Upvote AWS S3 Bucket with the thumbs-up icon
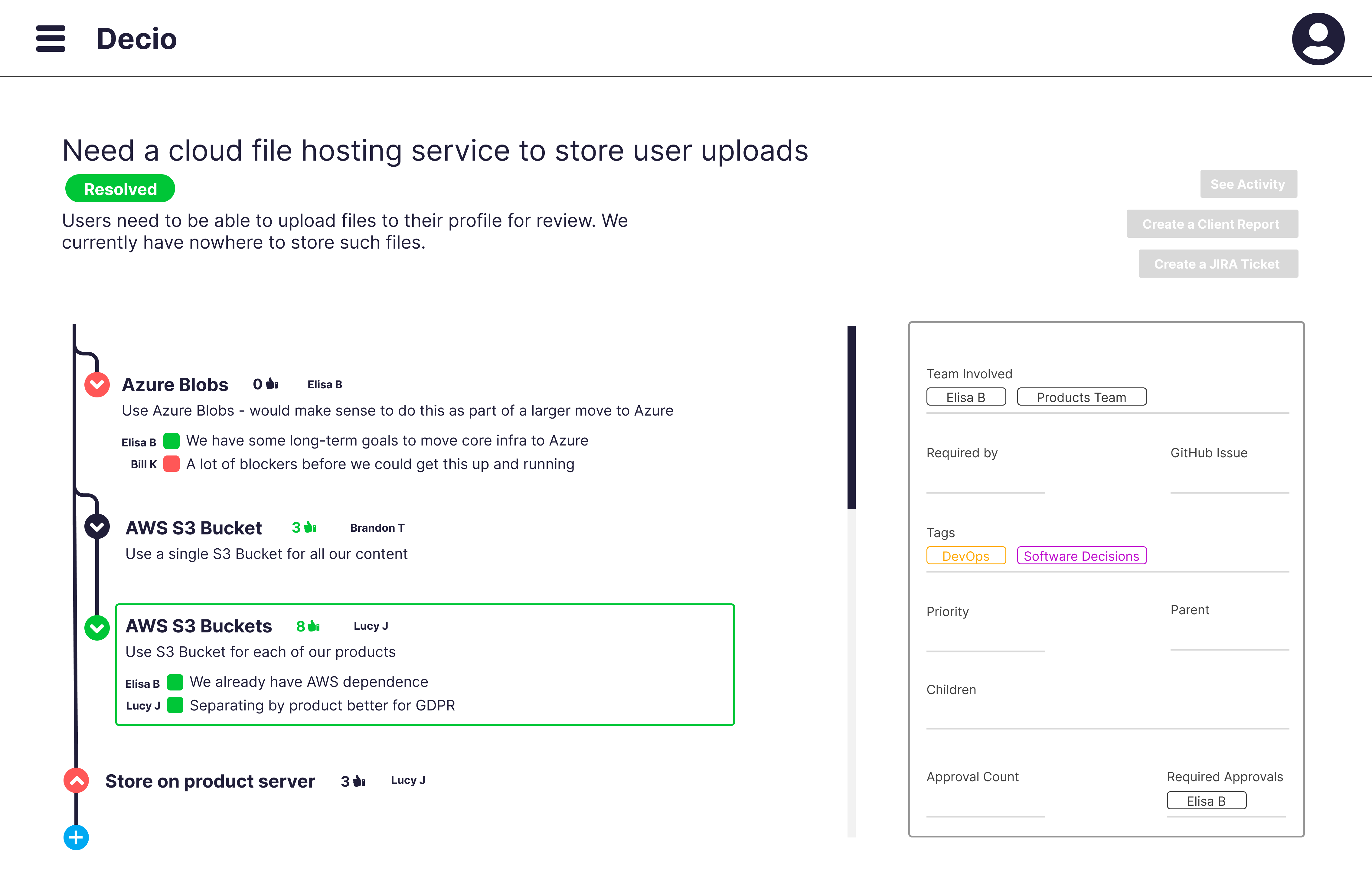This screenshot has width=1372, height=891. (x=310, y=527)
